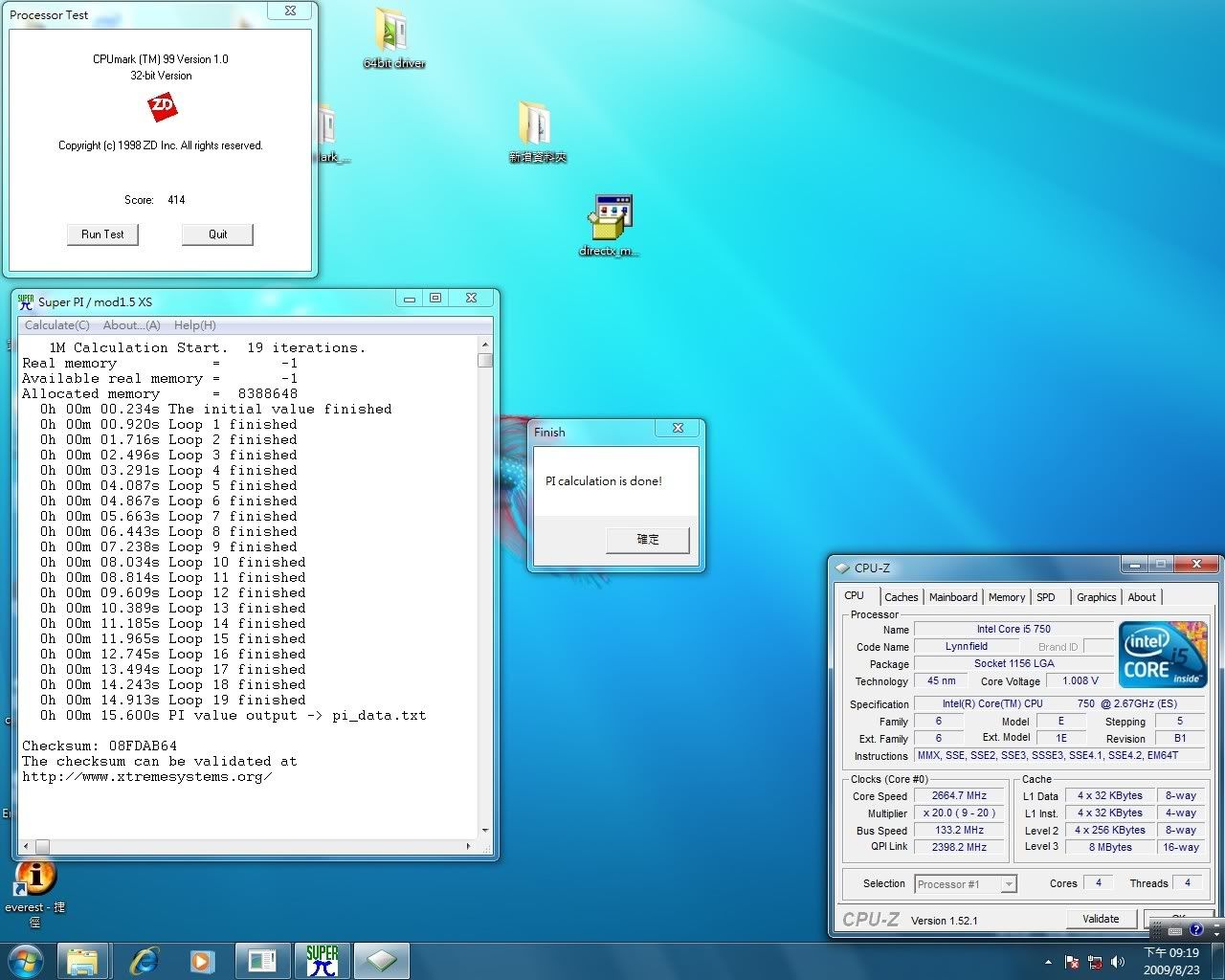Viewport: 1225px width, 980px height.
Task: Open Action Center flag tray icon
Action: 1073,962
